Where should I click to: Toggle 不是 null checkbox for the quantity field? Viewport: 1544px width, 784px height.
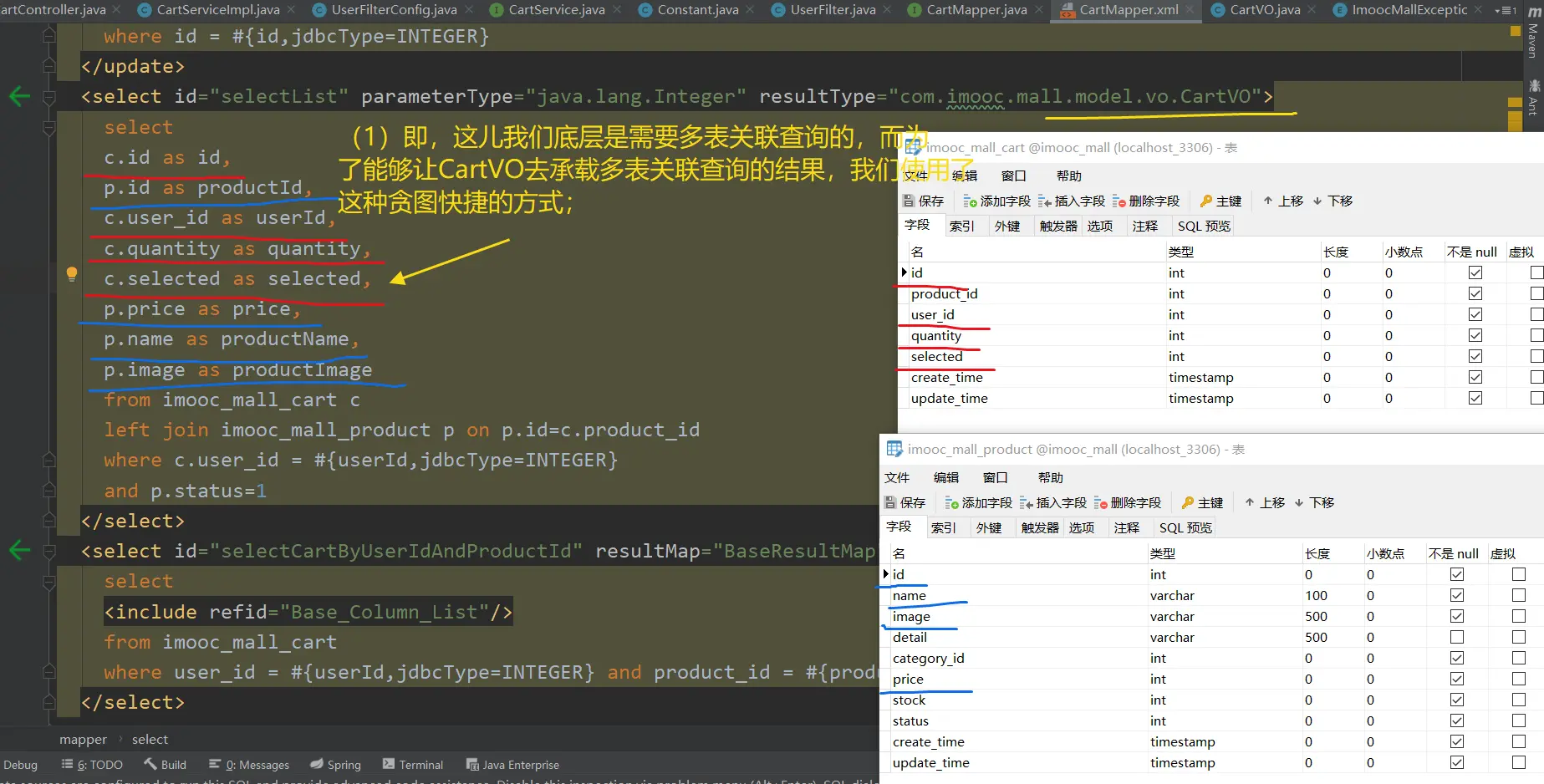click(x=1475, y=335)
